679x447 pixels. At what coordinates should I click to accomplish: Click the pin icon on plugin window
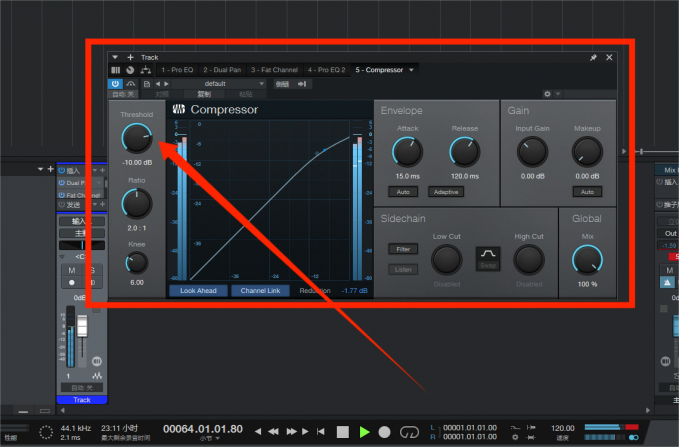click(x=594, y=58)
